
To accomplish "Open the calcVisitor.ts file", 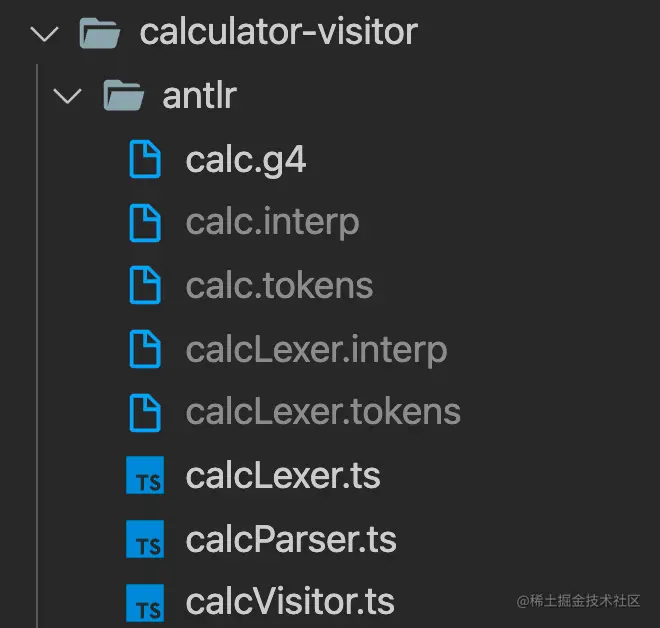I will pos(290,602).
